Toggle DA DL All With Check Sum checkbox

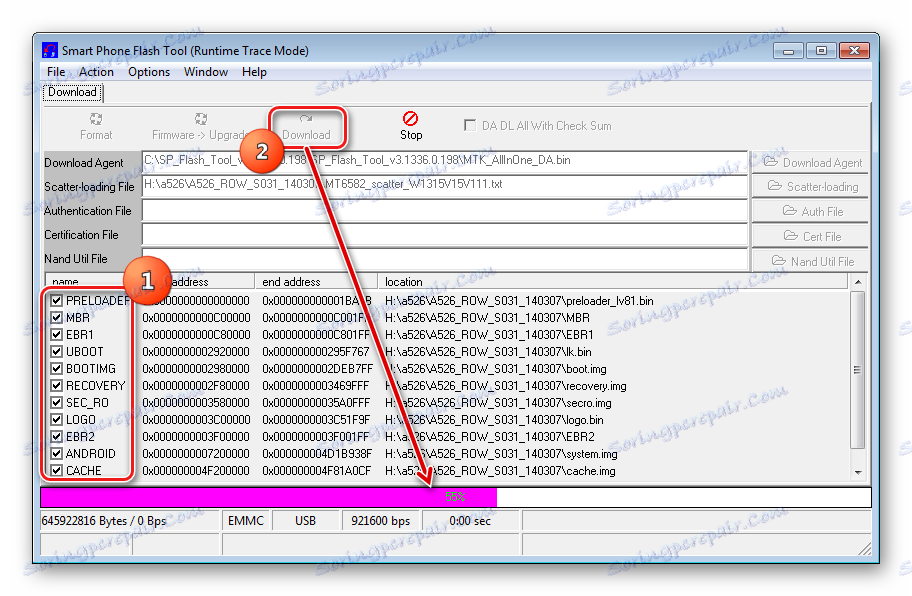469,125
